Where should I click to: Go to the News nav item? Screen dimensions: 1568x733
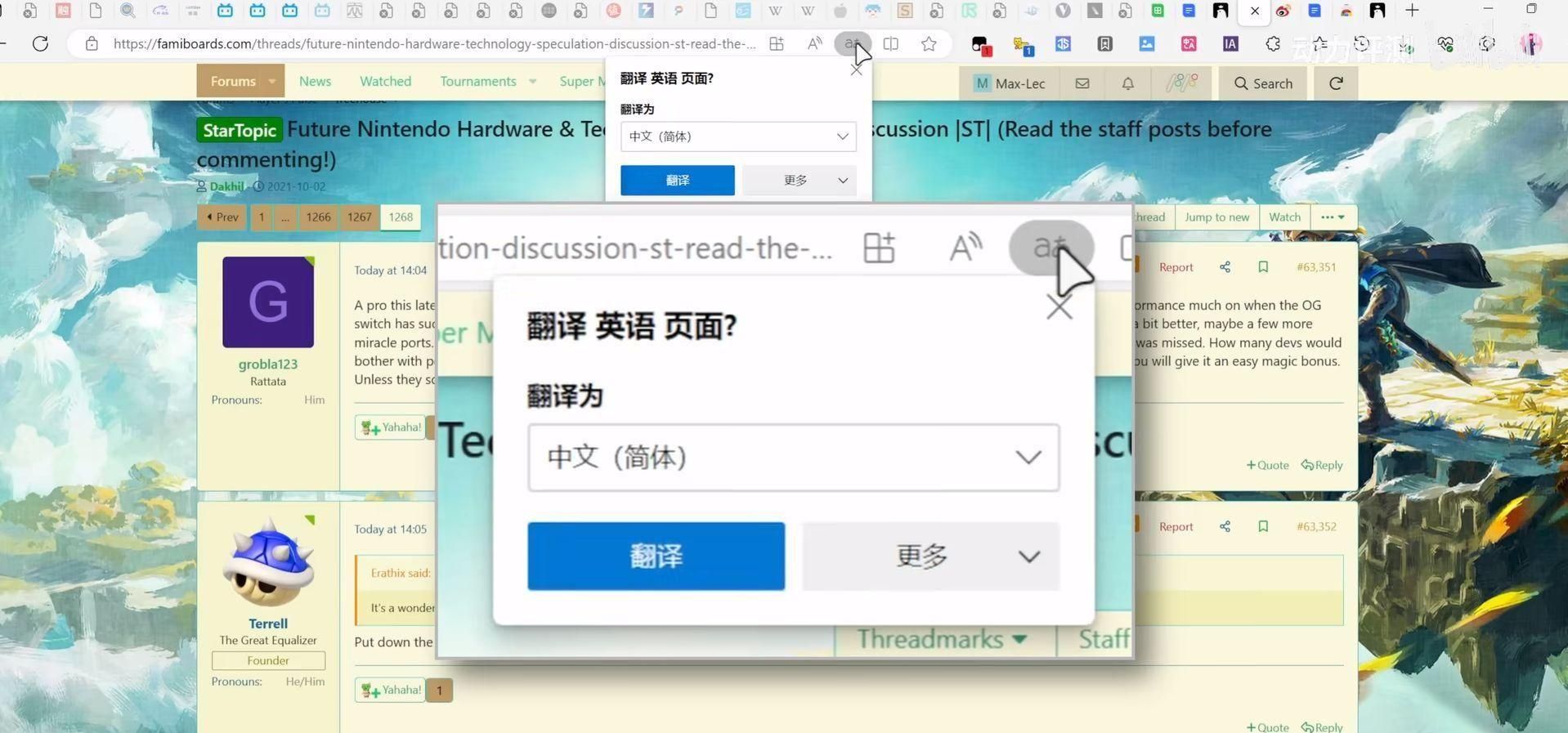(x=315, y=82)
